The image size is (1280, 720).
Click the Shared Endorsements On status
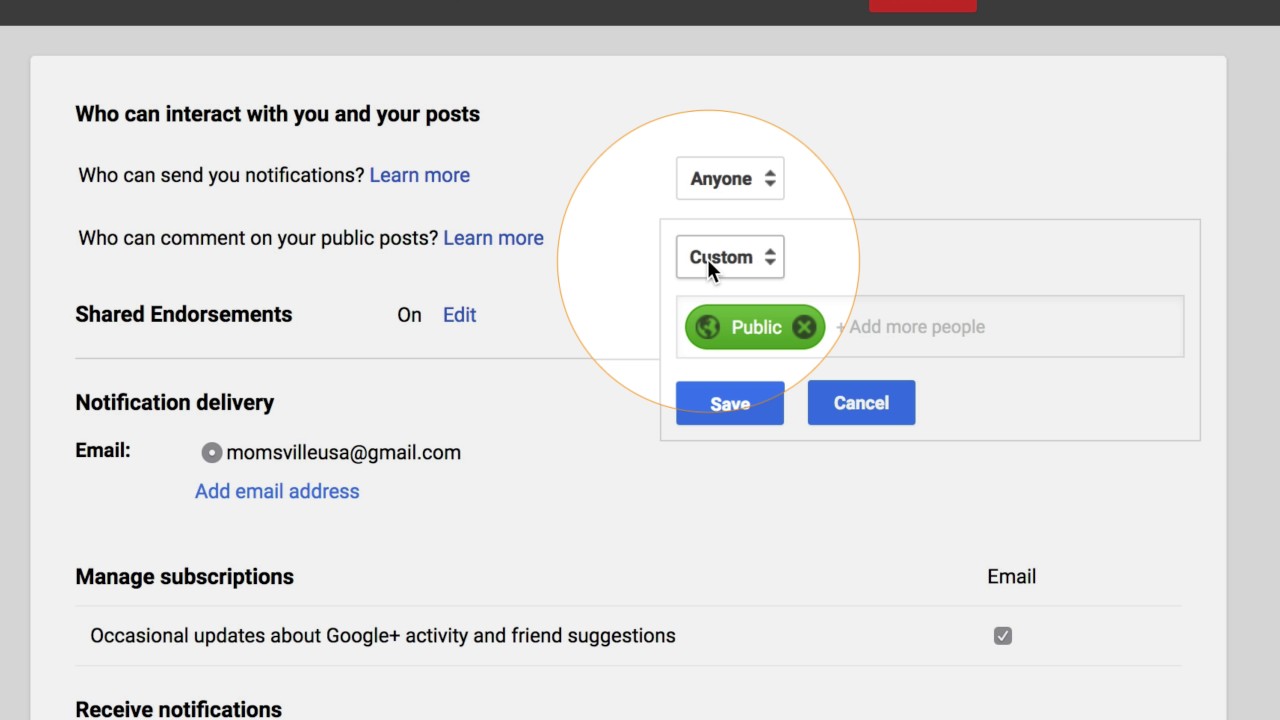[409, 315]
